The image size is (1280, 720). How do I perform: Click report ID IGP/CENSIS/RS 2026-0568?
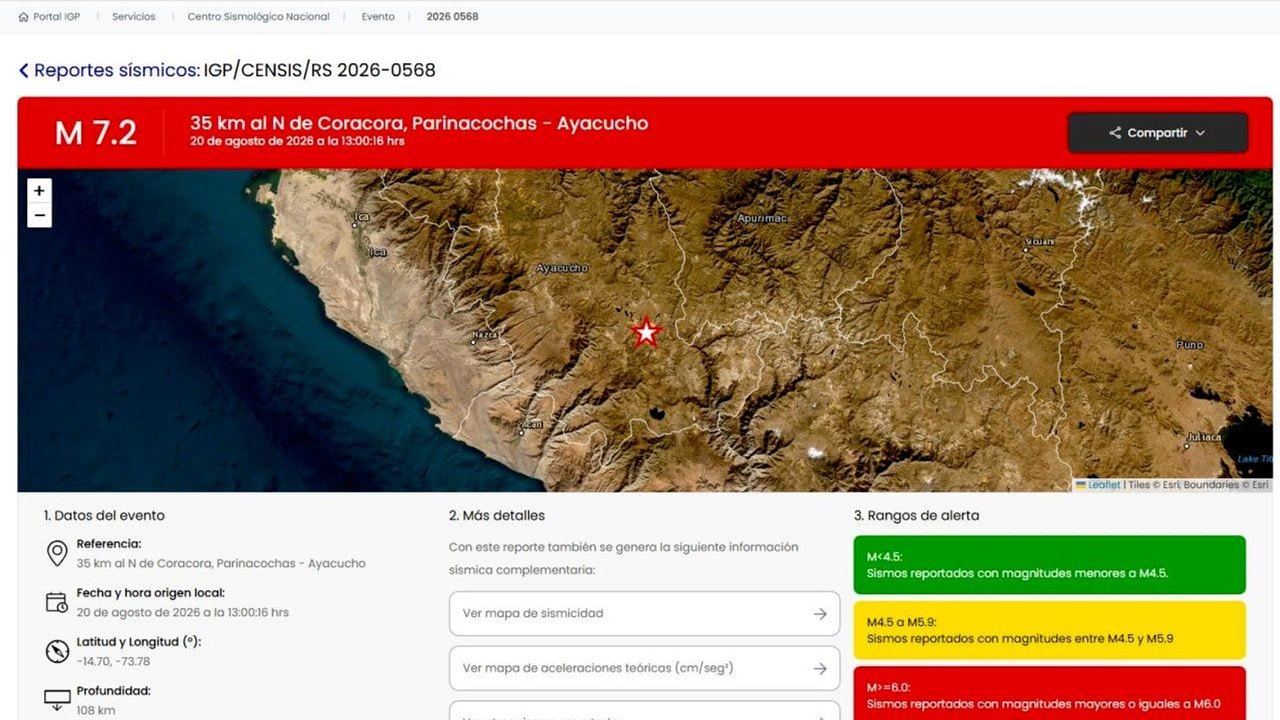[x=320, y=70]
